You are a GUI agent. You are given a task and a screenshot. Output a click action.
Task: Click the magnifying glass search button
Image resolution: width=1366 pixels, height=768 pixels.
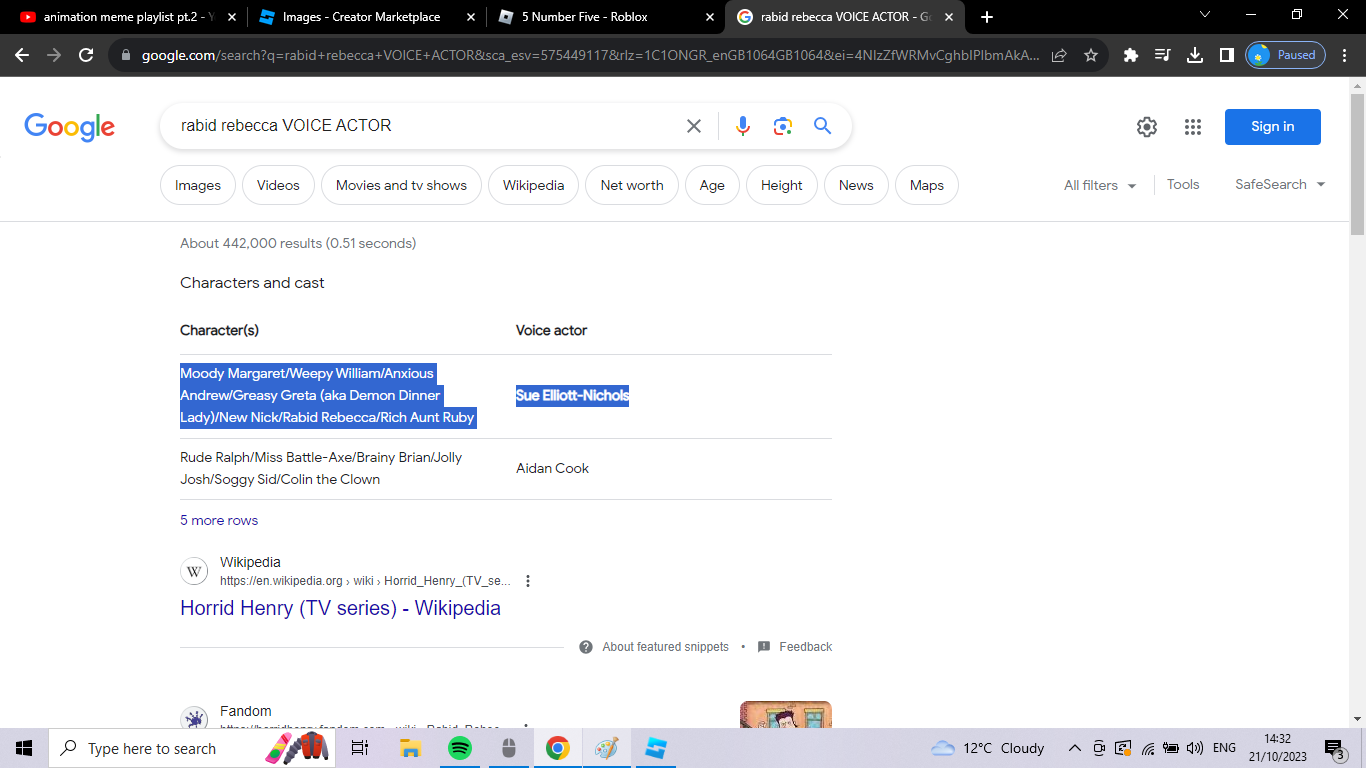(x=822, y=126)
